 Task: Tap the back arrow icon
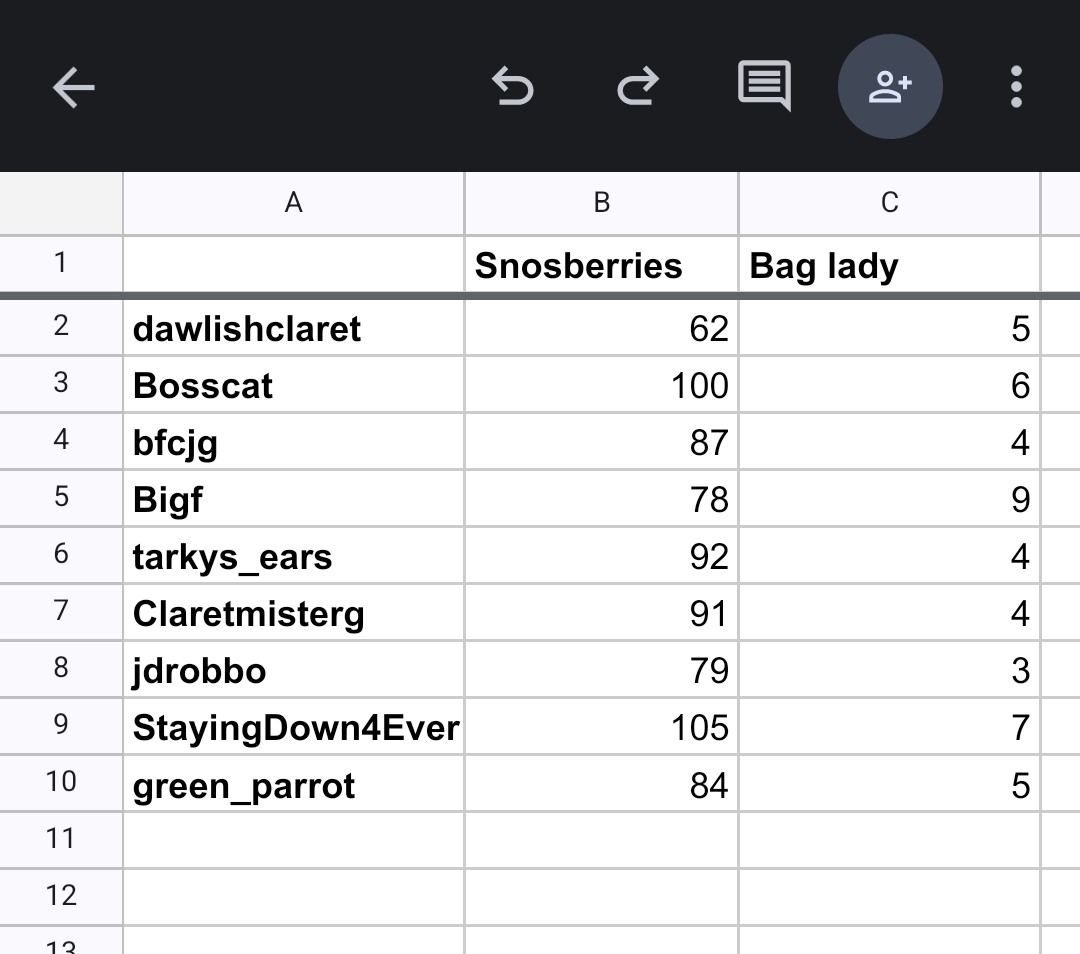point(73,88)
